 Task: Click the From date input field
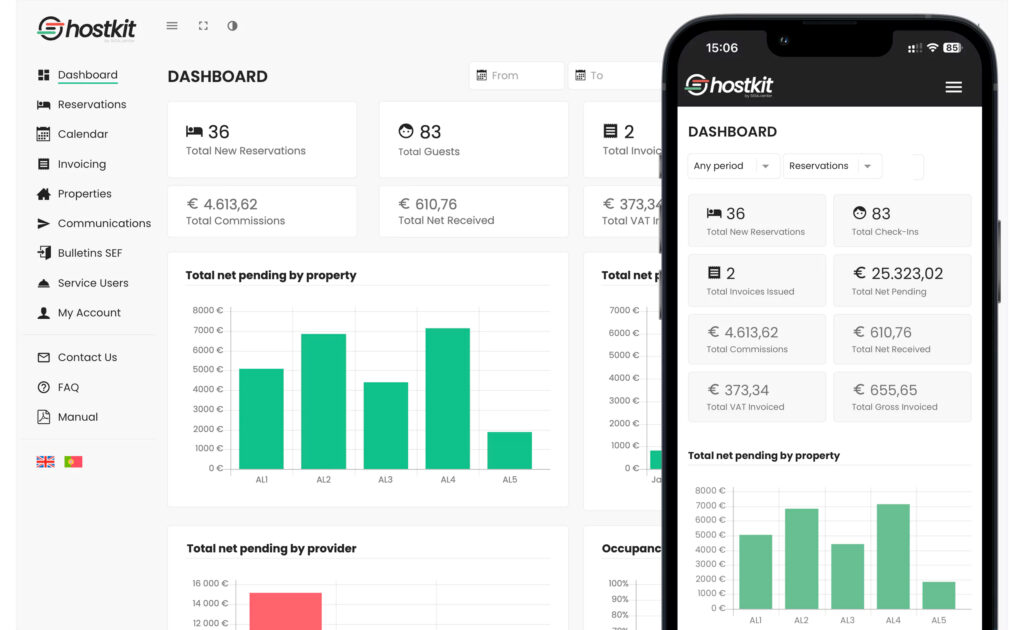coord(517,76)
